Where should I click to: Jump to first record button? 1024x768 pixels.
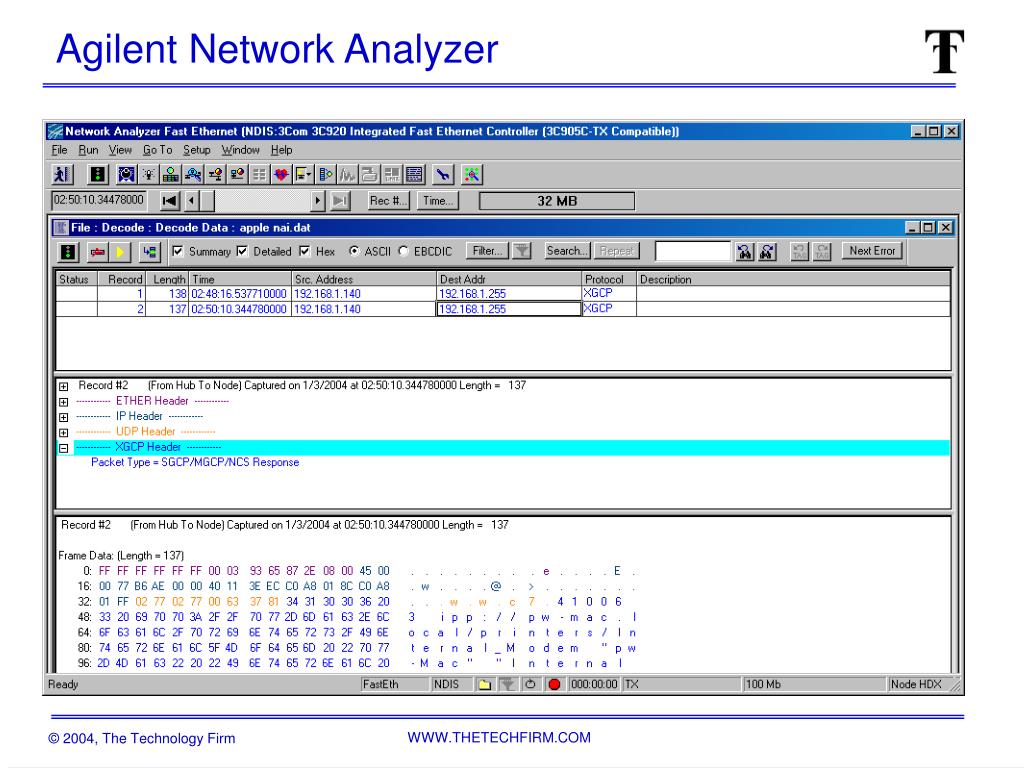(x=170, y=200)
